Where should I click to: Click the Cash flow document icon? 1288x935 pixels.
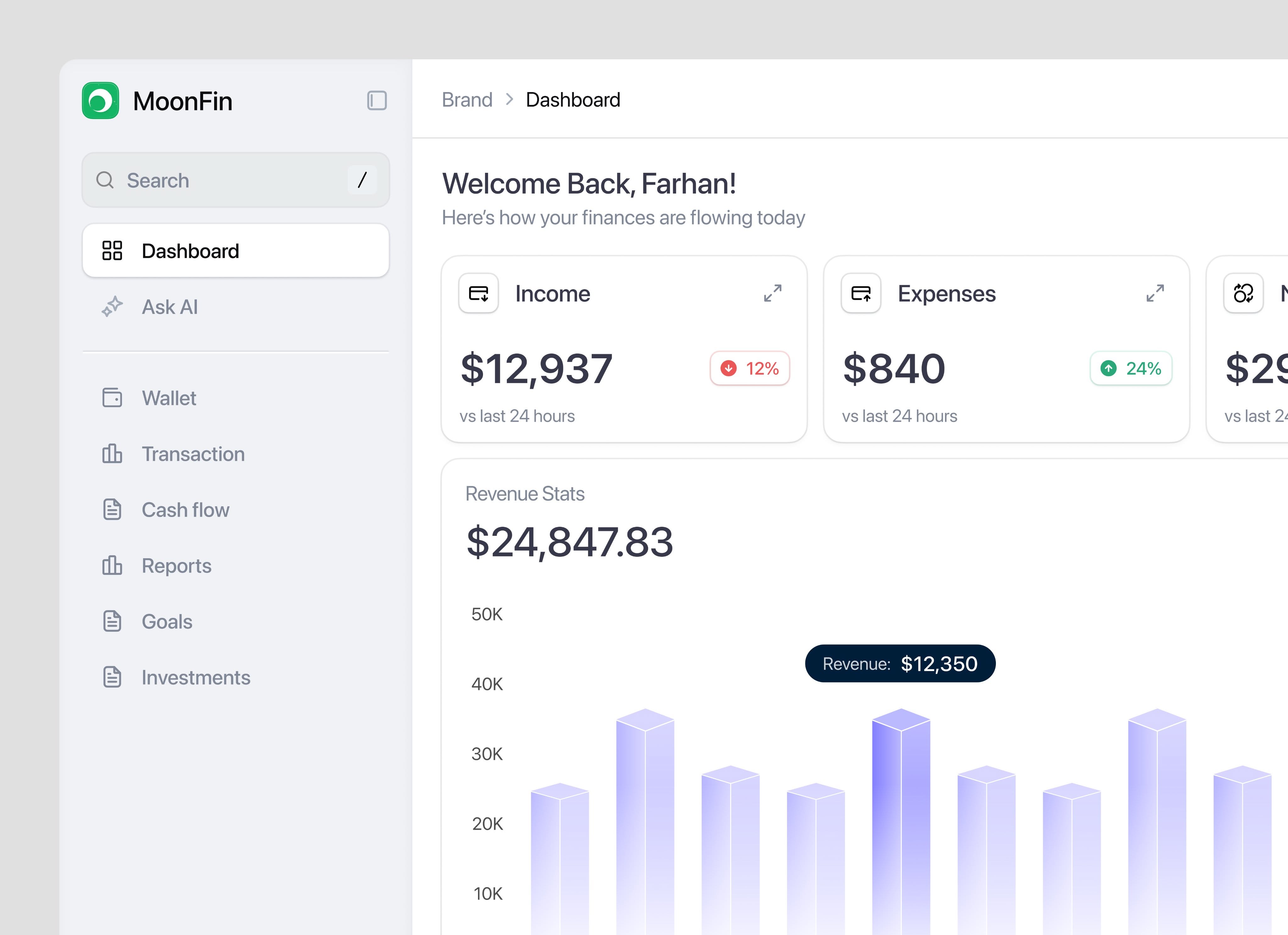112,509
